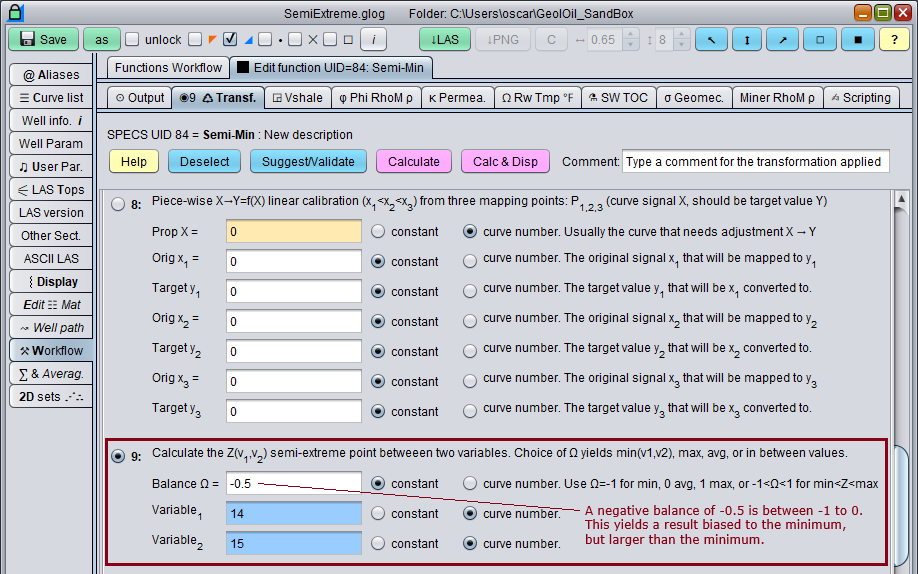Set Prop X to constant
Viewport: 918px width, 574px height.
[378, 231]
